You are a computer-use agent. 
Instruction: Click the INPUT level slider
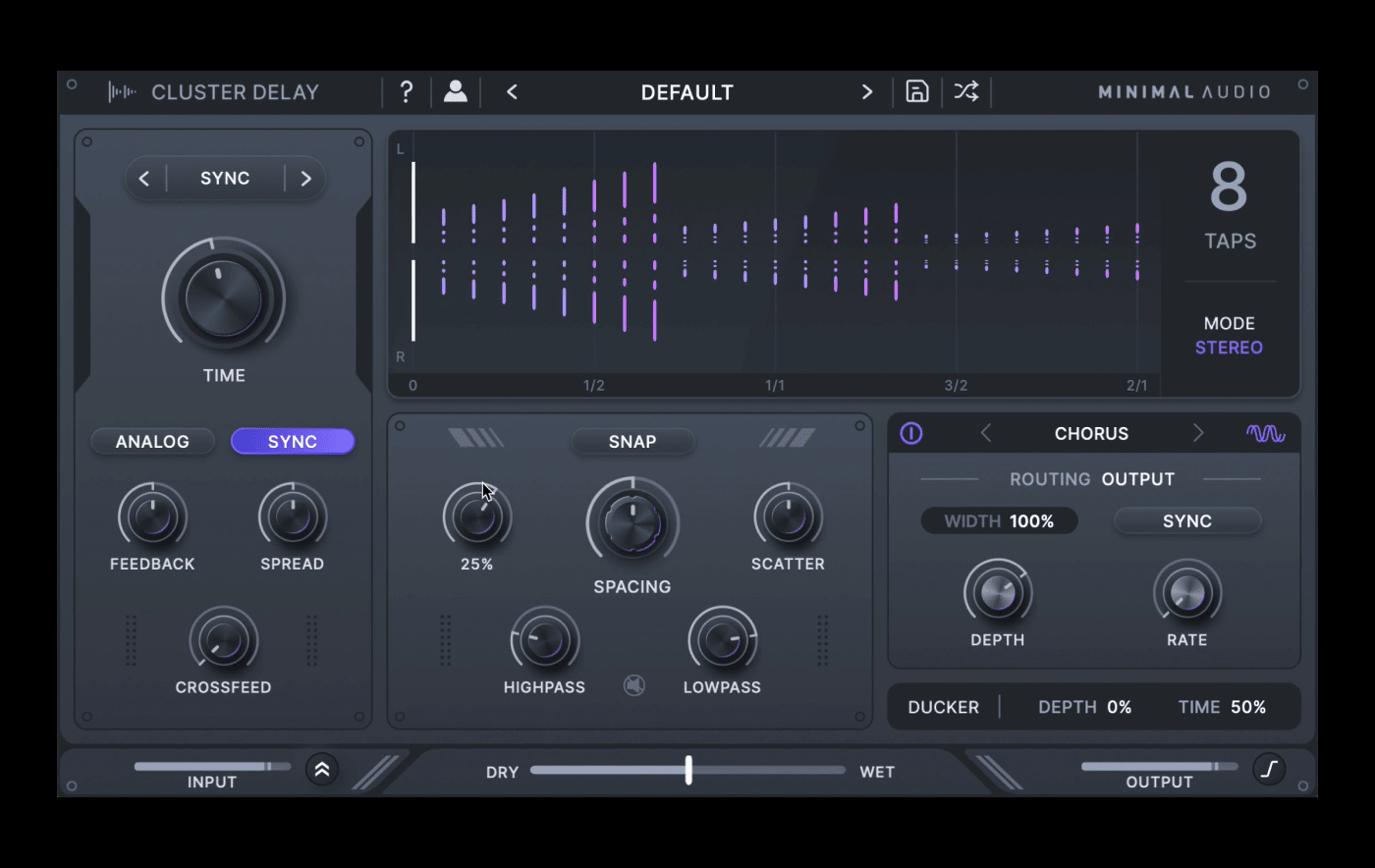pyautogui.click(x=212, y=766)
